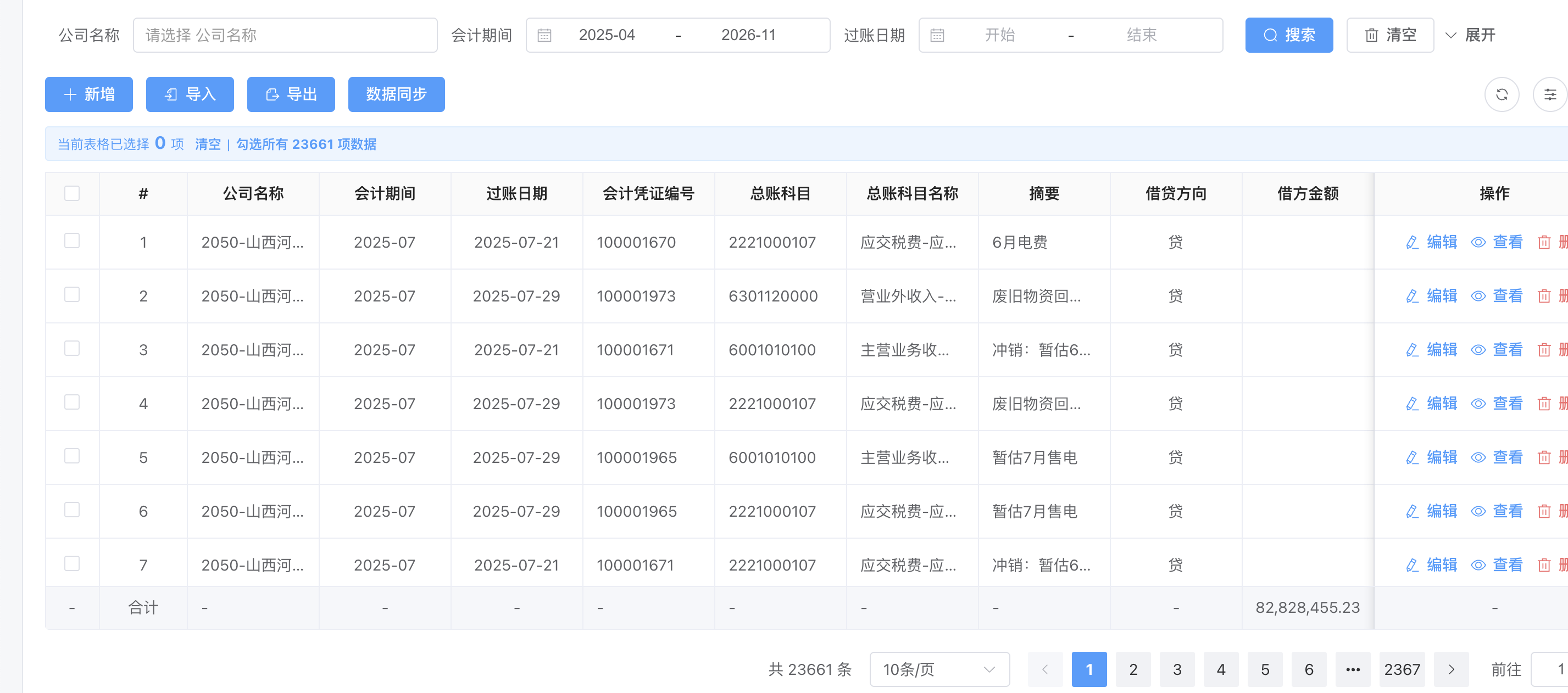Click view eye icon for row 3
Screen dimensions: 1568x693
tap(1478, 350)
